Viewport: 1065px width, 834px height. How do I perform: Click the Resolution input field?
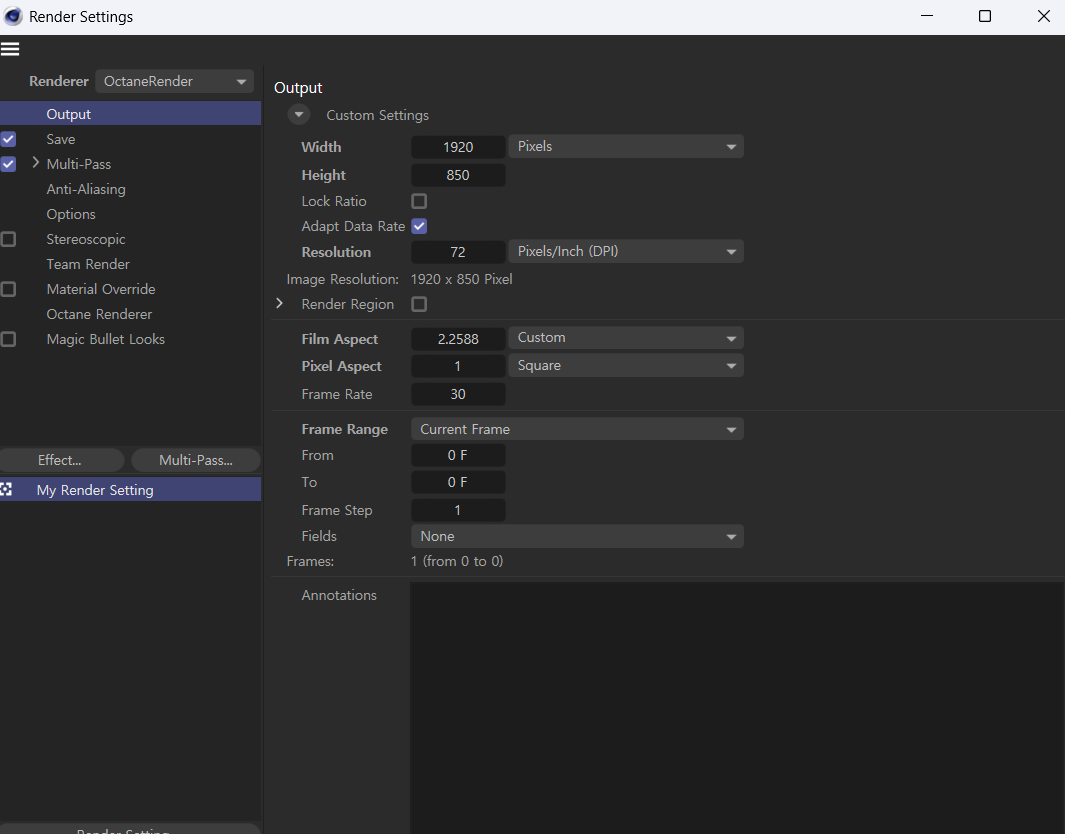pos(458,252)
